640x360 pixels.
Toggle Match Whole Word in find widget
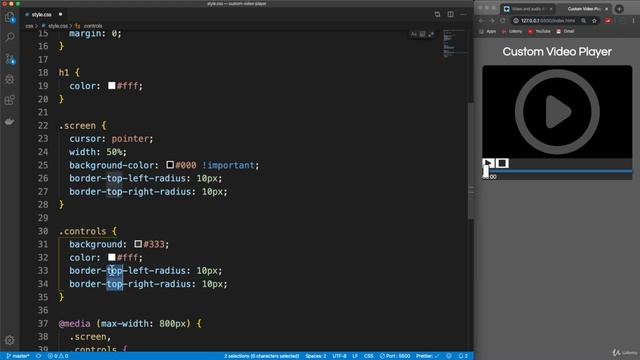[x=422, y=34]
